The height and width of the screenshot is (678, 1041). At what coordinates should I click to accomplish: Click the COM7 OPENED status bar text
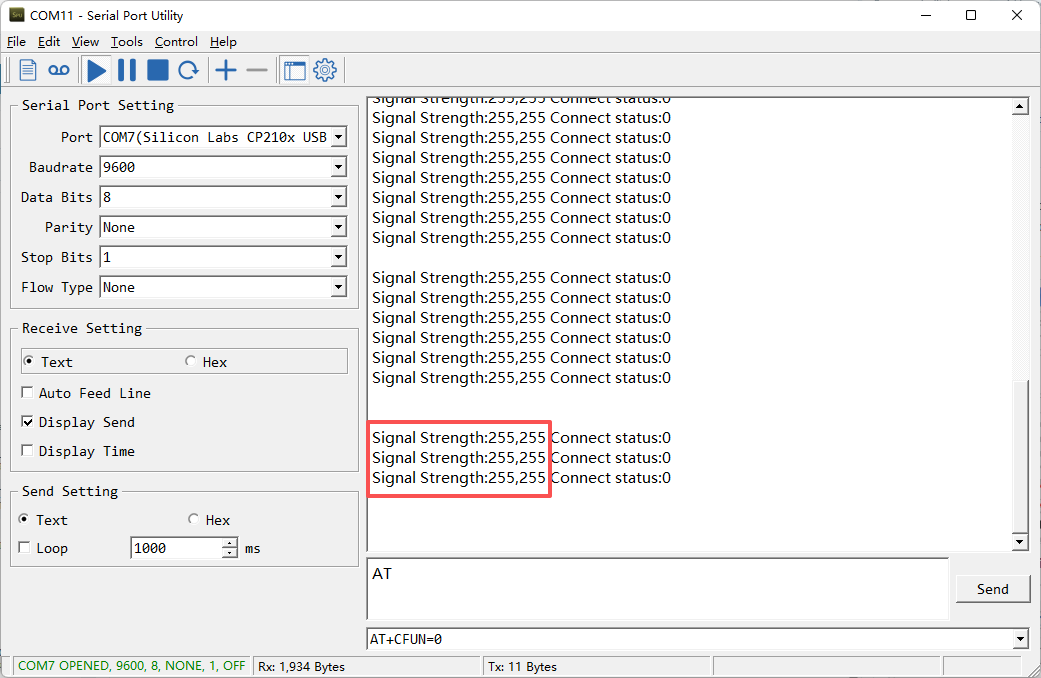coord(131,666)
